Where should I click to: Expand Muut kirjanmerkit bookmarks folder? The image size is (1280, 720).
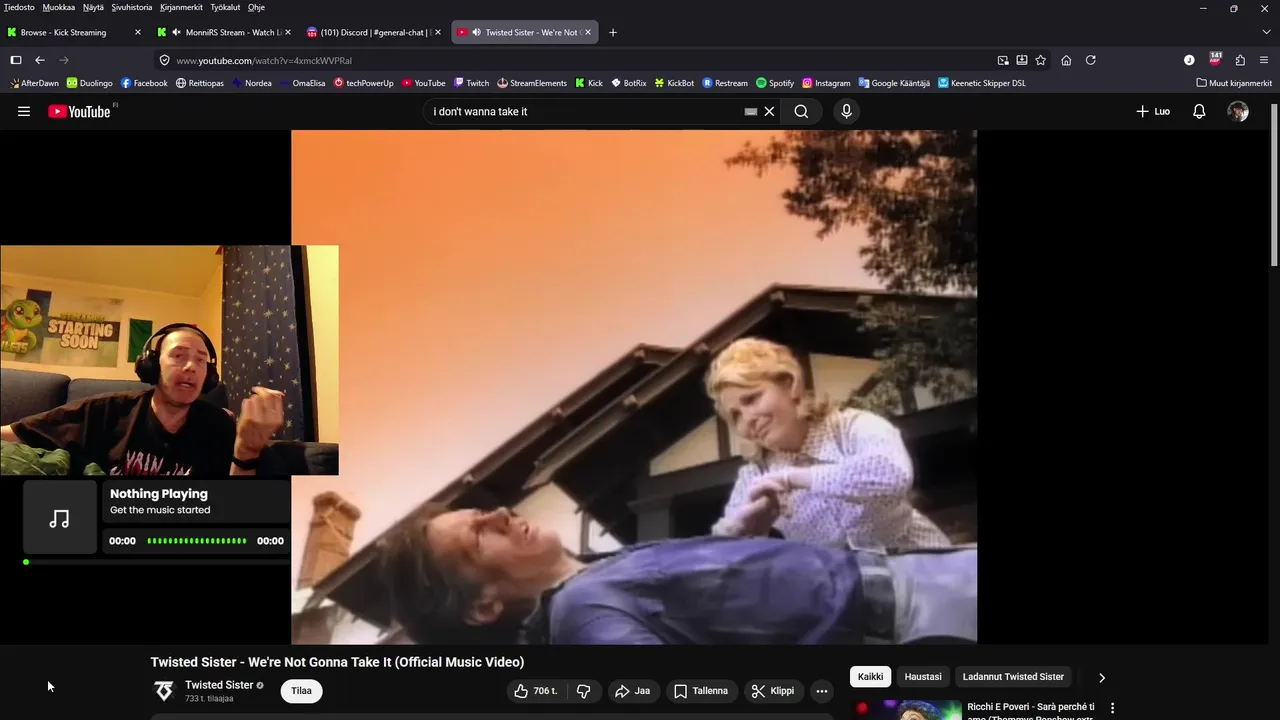click(1233, 83)
